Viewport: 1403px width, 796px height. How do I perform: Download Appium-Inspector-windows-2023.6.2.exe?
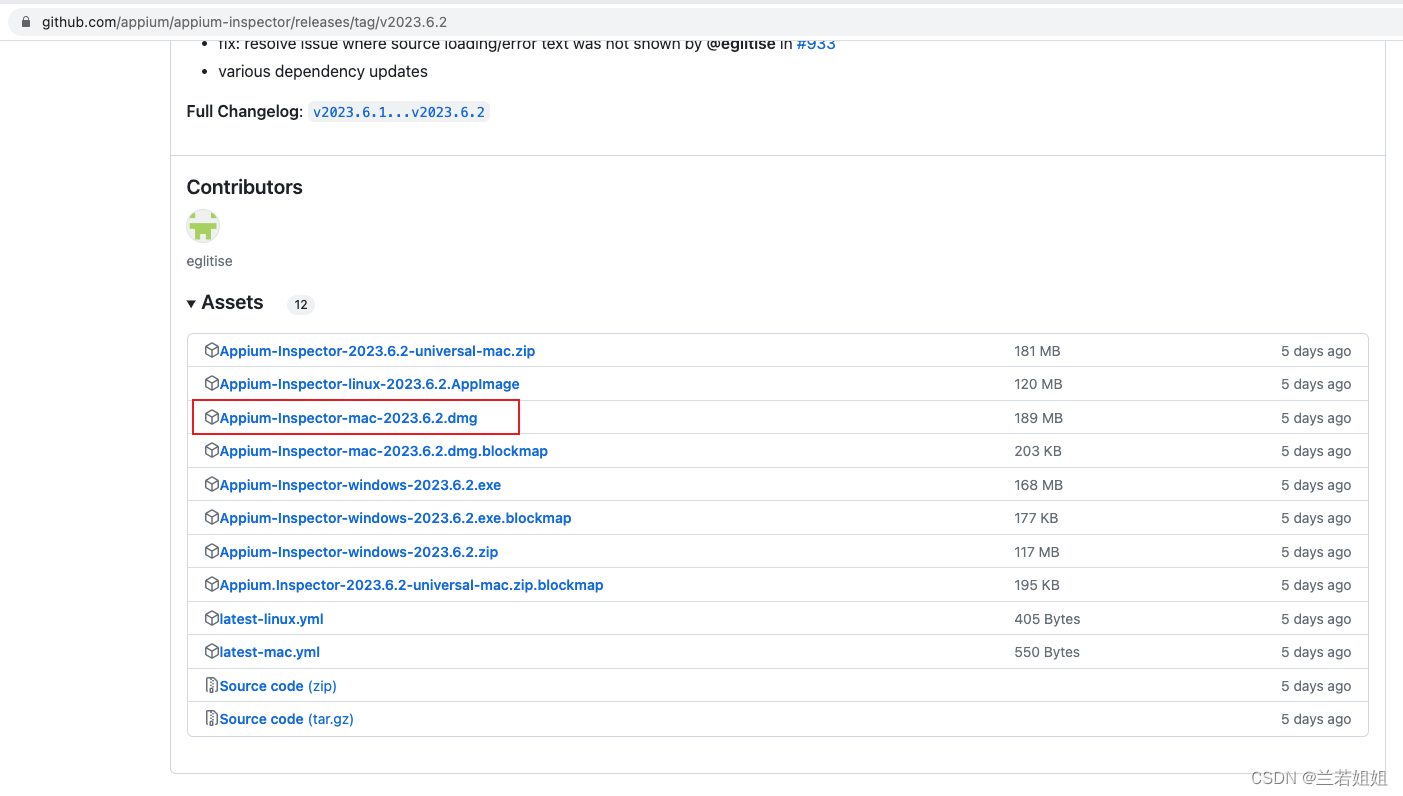click(x=360, y=485)
